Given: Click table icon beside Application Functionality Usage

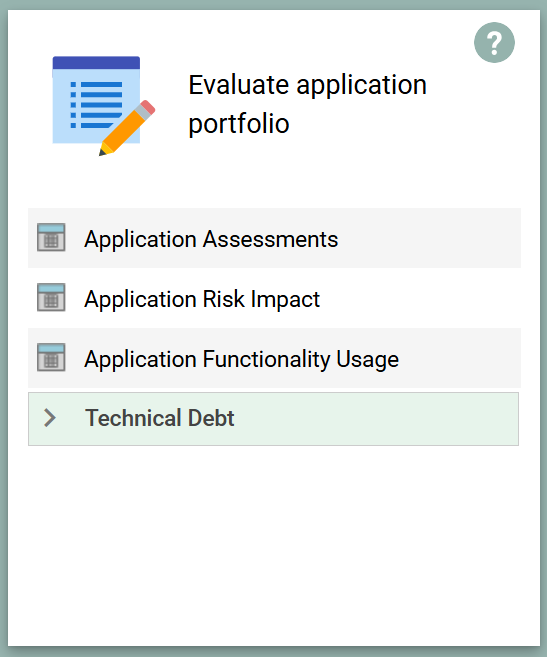Looking at the screenshot, I should 51,357.
